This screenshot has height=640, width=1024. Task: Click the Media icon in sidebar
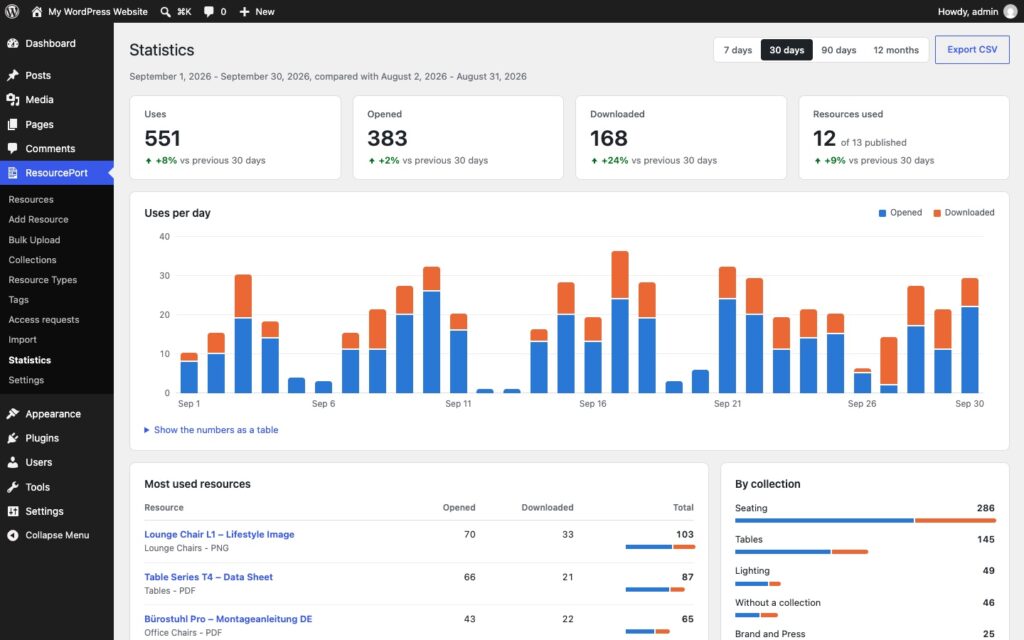tap(12, 99)
